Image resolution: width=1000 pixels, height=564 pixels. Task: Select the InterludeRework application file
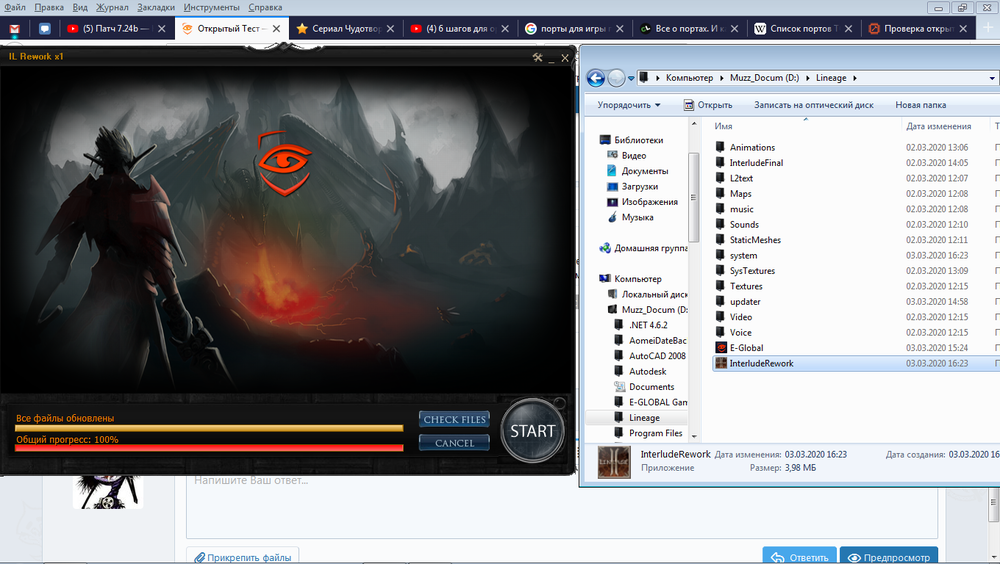pos(761,363)
